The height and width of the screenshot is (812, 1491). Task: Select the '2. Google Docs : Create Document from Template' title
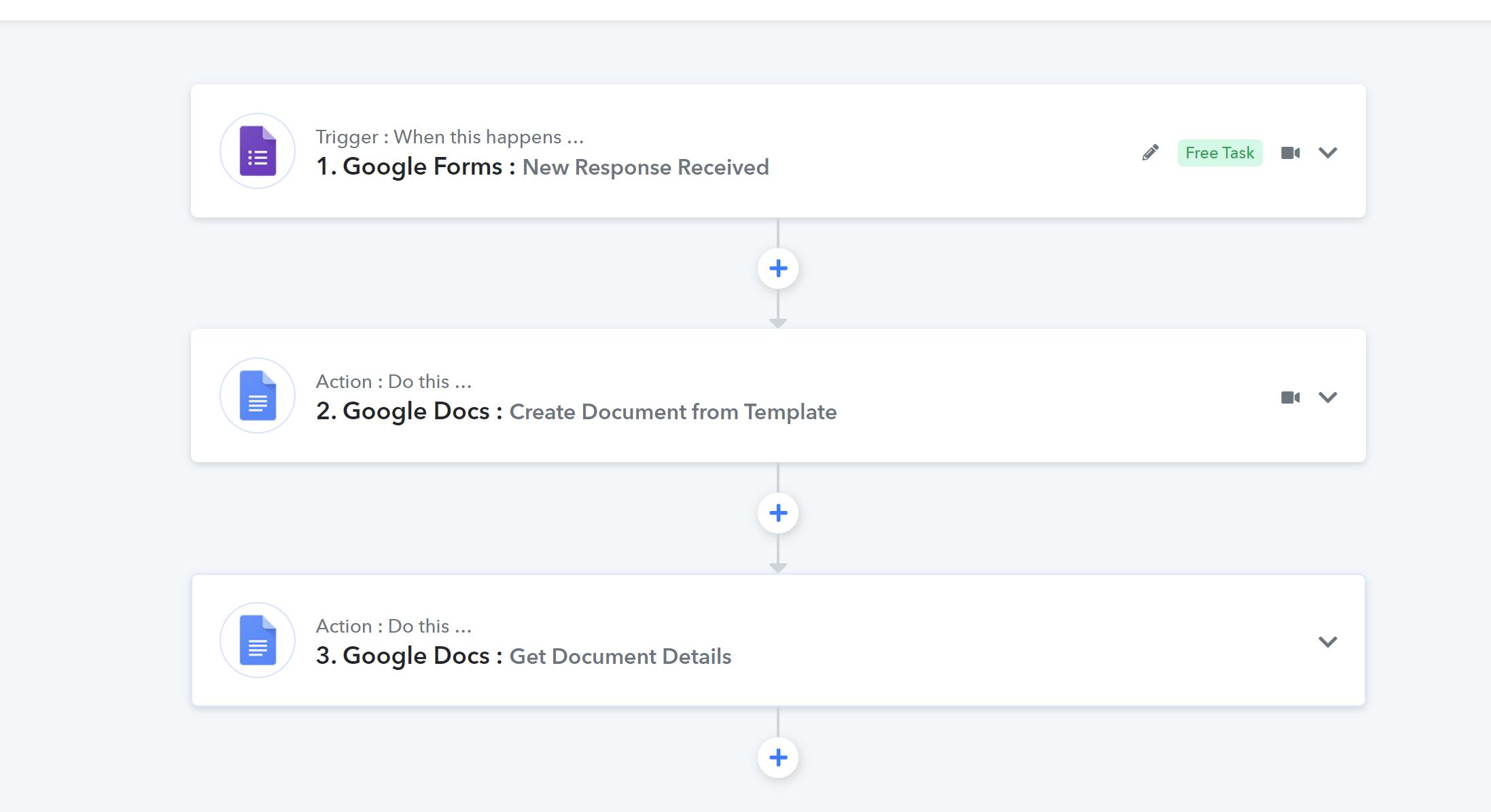[576, 412]
